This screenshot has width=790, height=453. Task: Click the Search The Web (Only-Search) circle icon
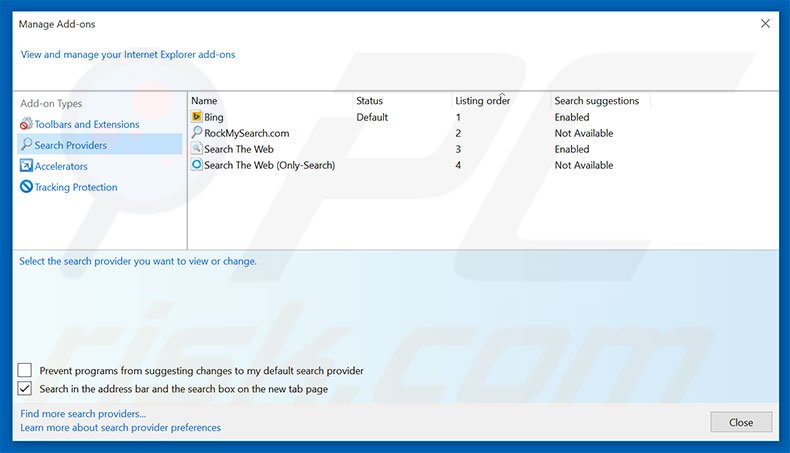click(196, 164)
